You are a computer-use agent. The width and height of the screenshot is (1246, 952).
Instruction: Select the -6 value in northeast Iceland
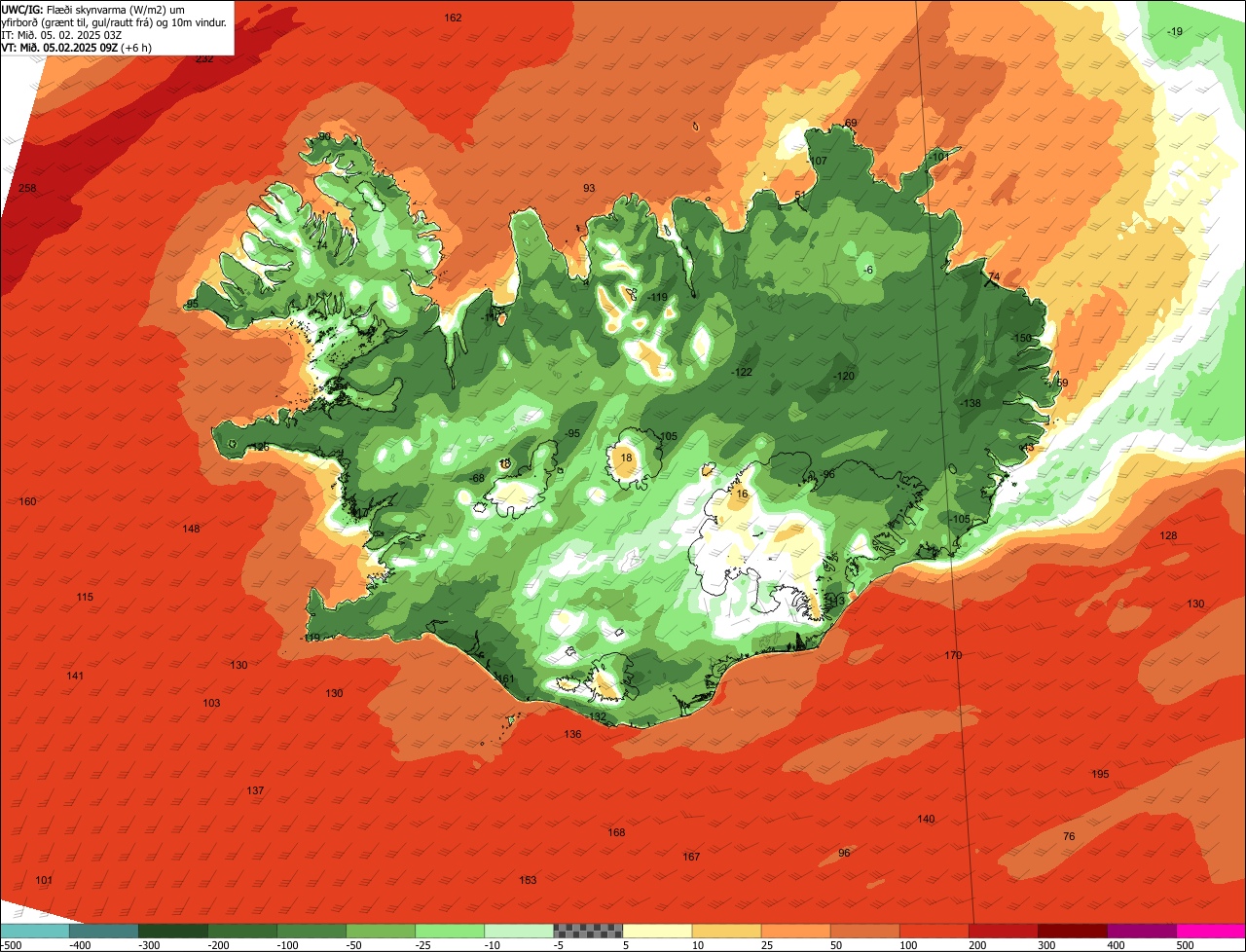coord(866,270)
